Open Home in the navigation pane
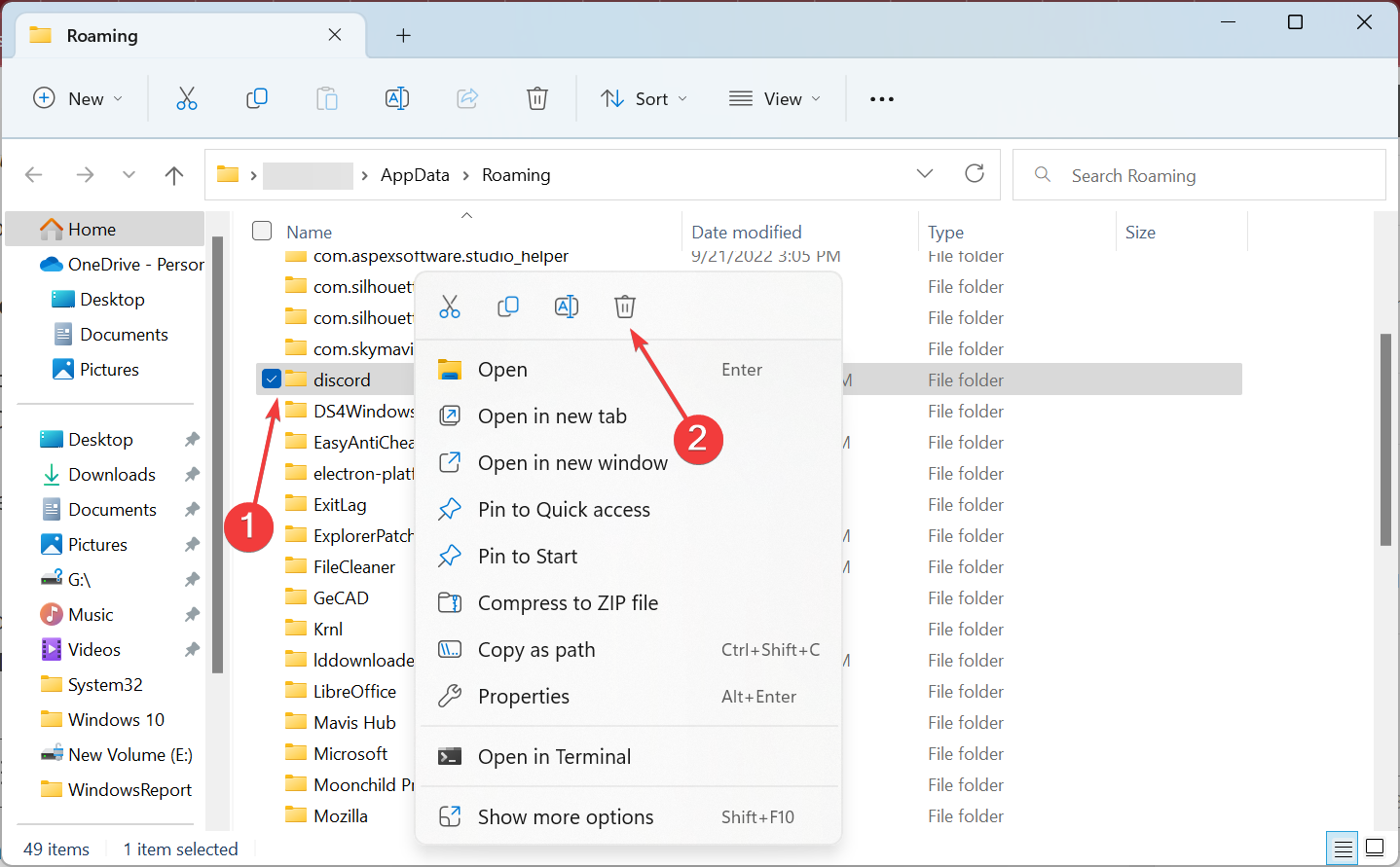This screenshot has width=1400, height=867. (105, 230)
